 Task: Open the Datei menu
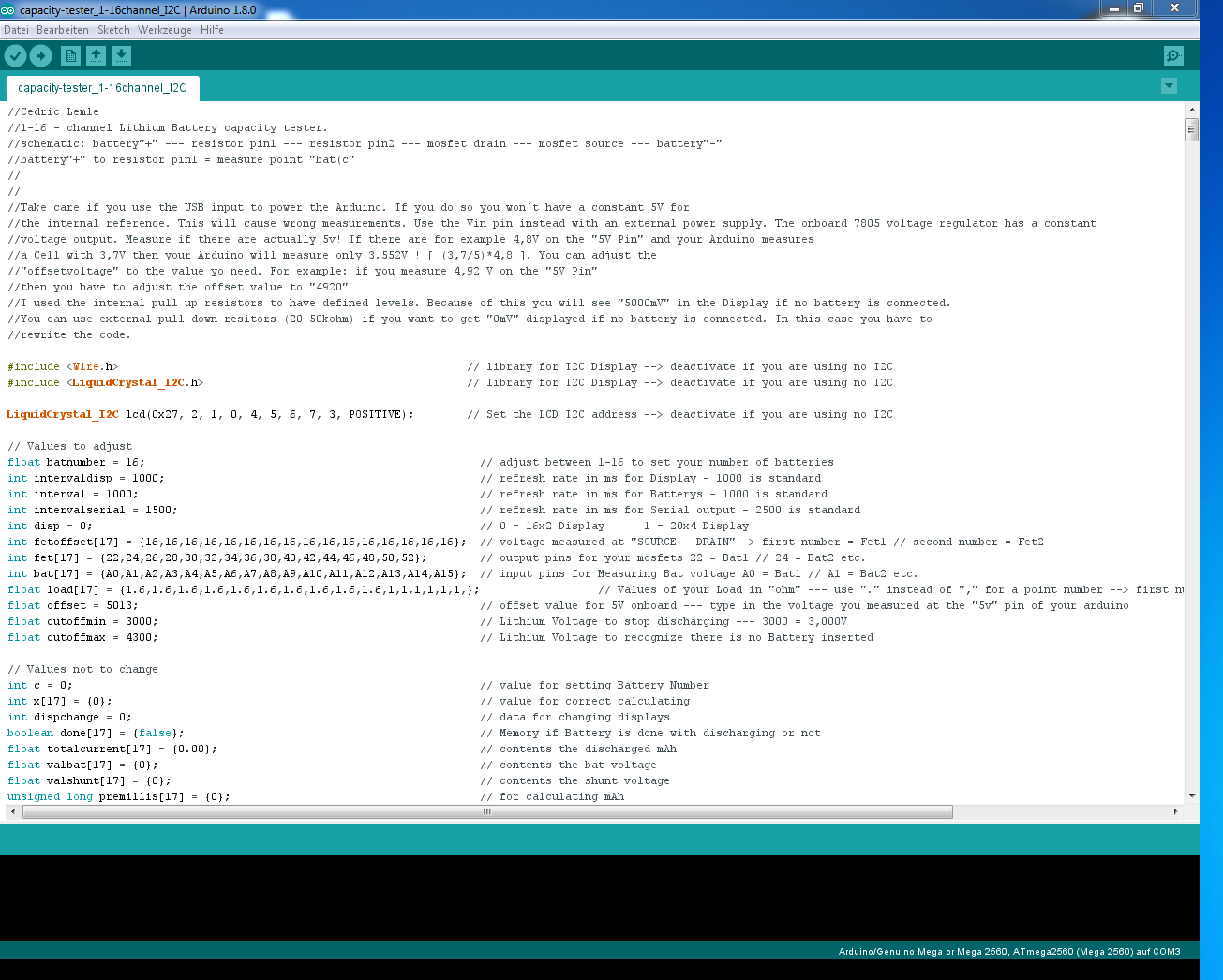click(16, 30)
